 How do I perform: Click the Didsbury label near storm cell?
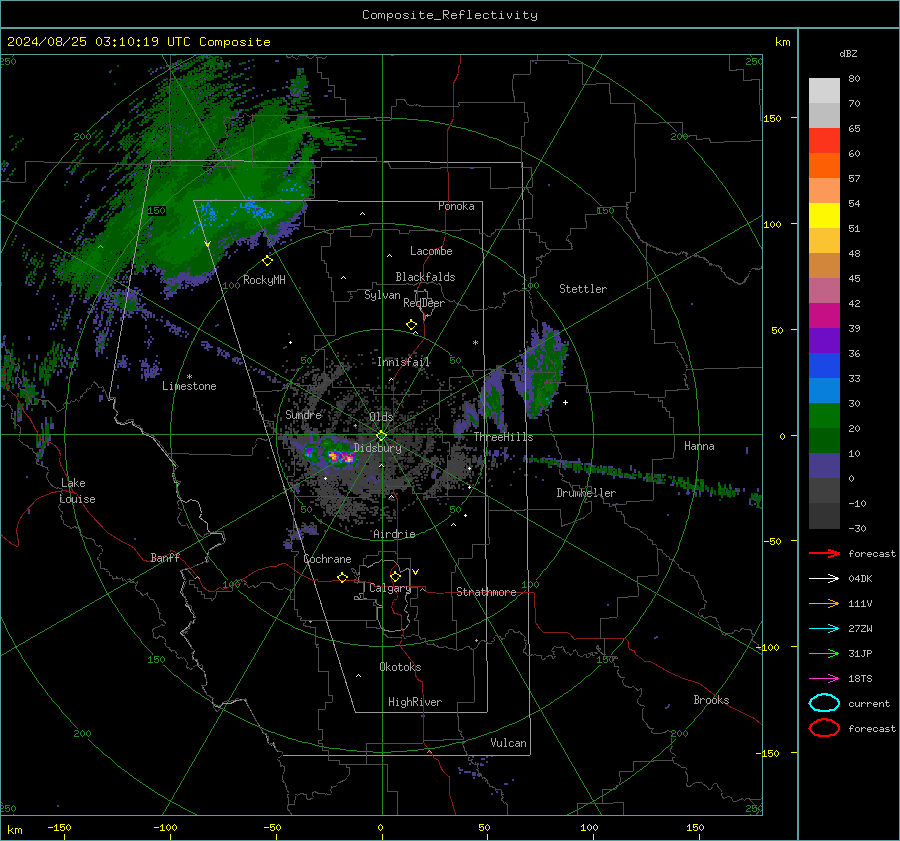pyautogui.click(x=377, y=448)
